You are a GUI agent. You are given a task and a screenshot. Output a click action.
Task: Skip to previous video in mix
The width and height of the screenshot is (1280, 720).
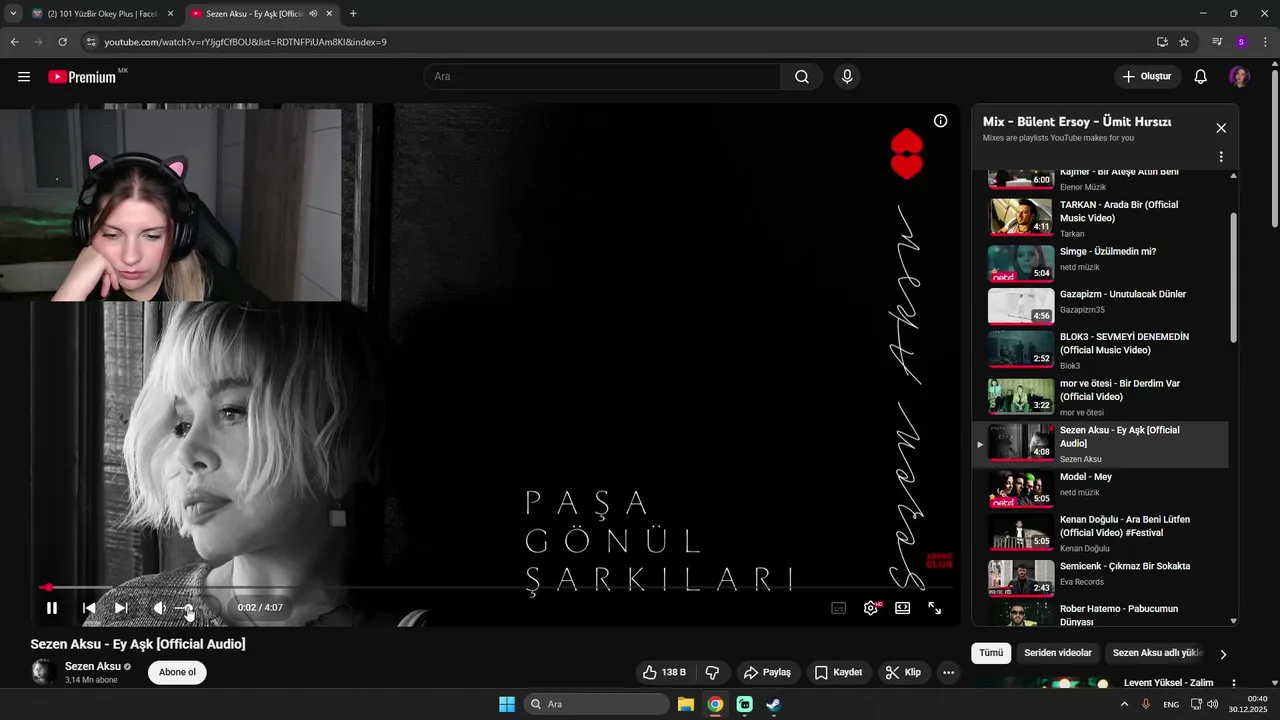point(89,608)
